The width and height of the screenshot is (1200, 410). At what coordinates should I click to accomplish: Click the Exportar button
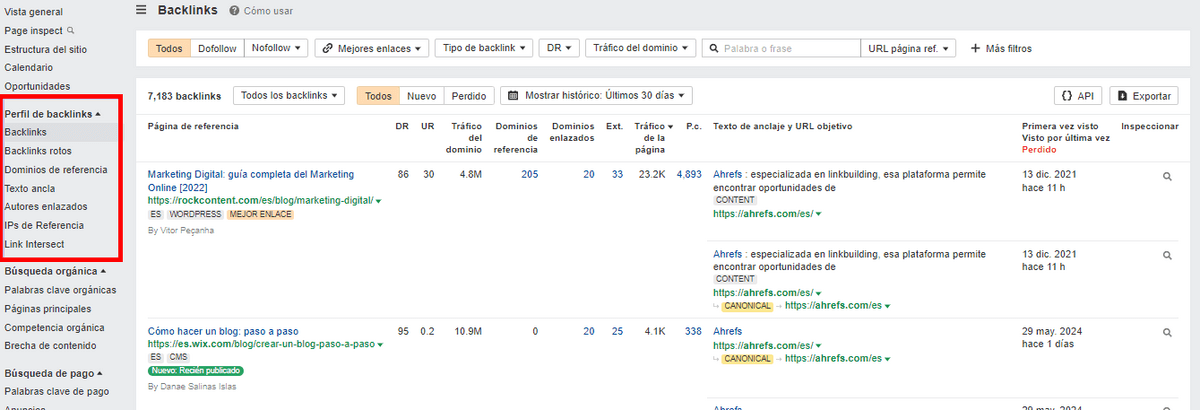point(1144,95)
